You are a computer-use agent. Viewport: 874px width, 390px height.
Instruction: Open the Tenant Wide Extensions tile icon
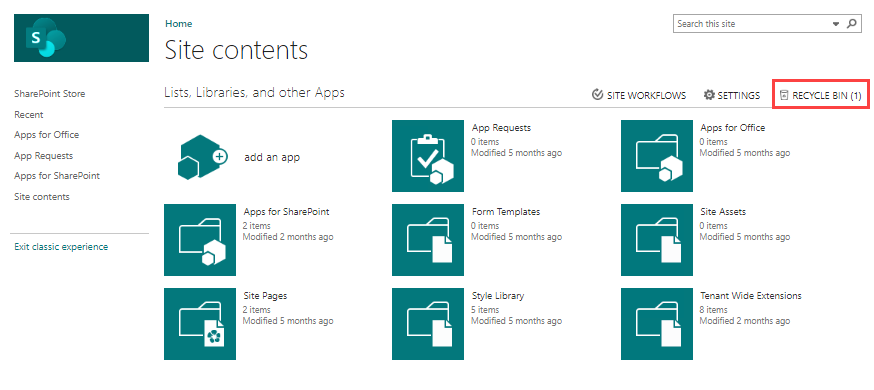(657, 324)
